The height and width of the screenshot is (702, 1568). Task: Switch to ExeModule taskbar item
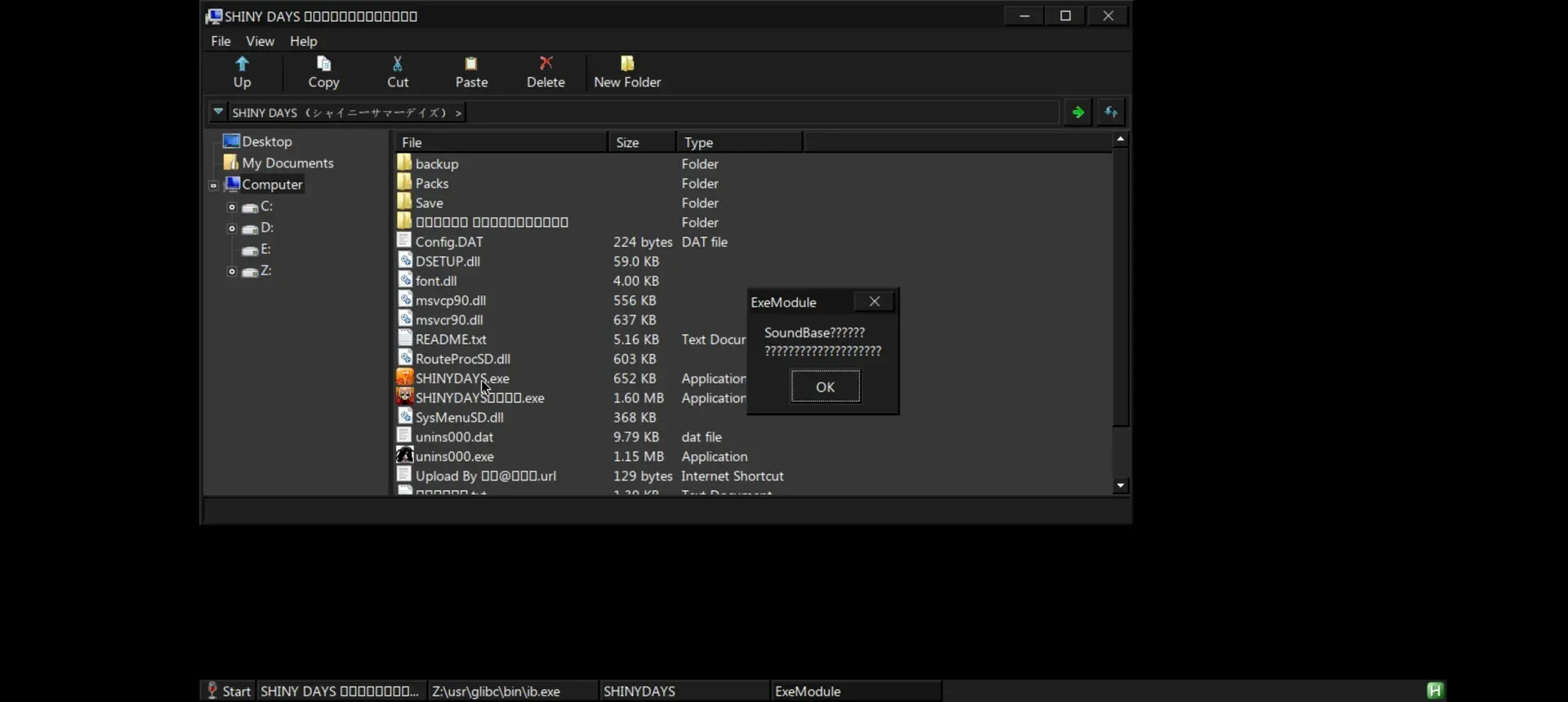point(855,691)
